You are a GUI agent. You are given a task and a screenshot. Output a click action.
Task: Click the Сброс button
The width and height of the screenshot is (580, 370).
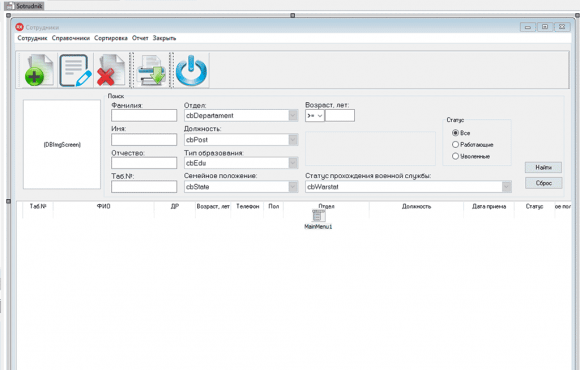pyautogui.click(x=543, y=183)
